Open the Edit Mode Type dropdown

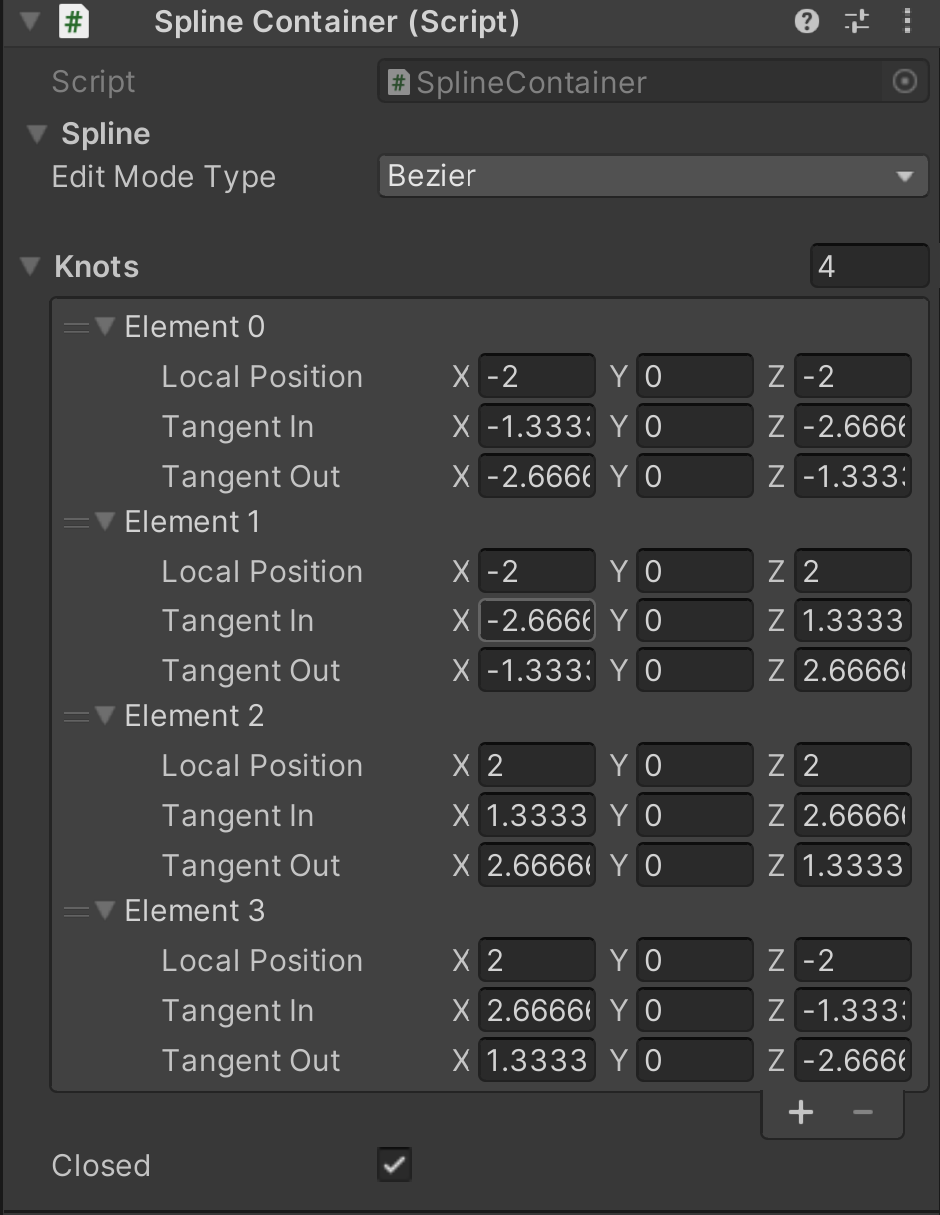pyautogui.click(x=653, y=177)
